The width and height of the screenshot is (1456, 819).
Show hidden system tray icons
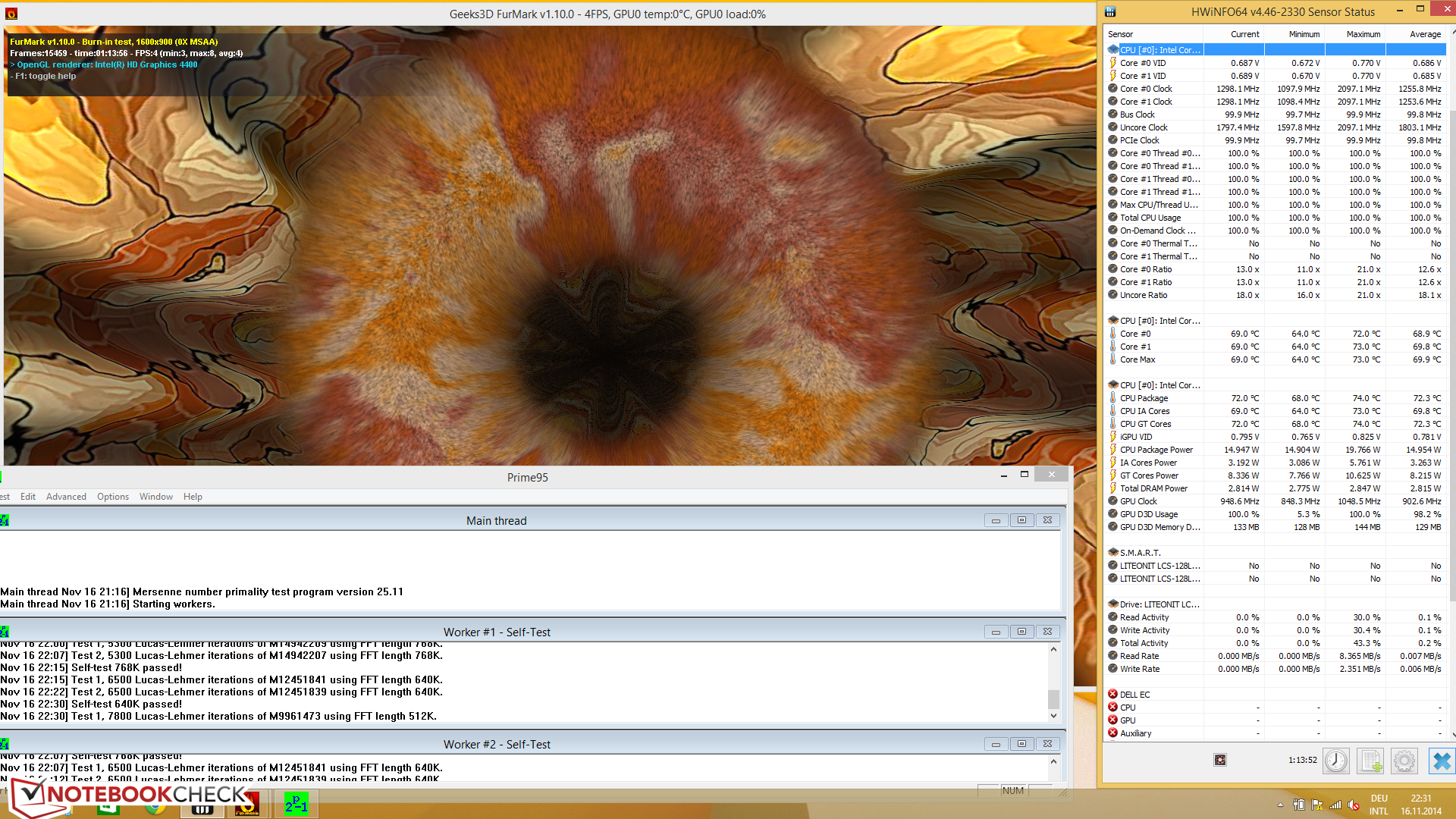click(1280, 805)
